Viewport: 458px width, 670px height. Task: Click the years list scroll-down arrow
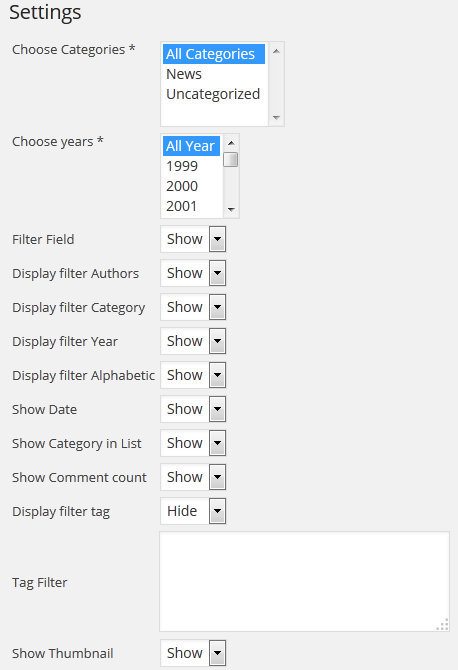[x=231, y=209]
